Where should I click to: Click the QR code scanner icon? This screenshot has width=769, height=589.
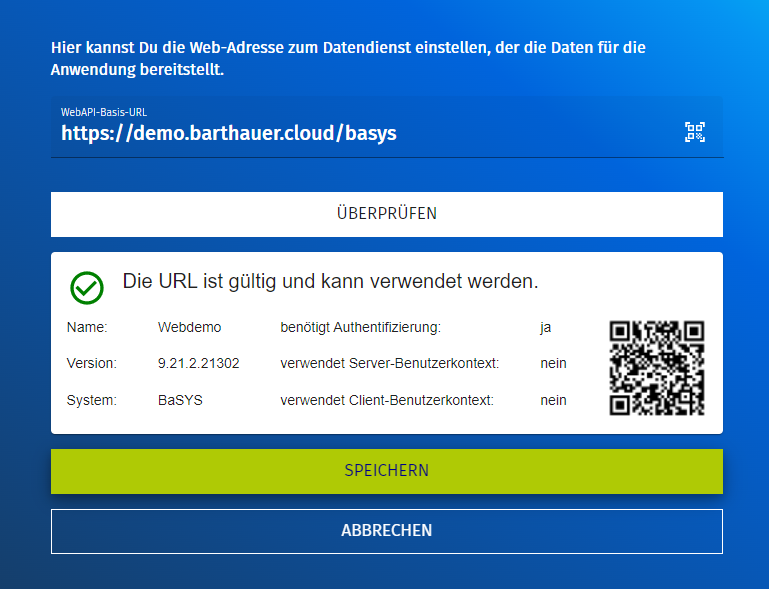(694, 132)
